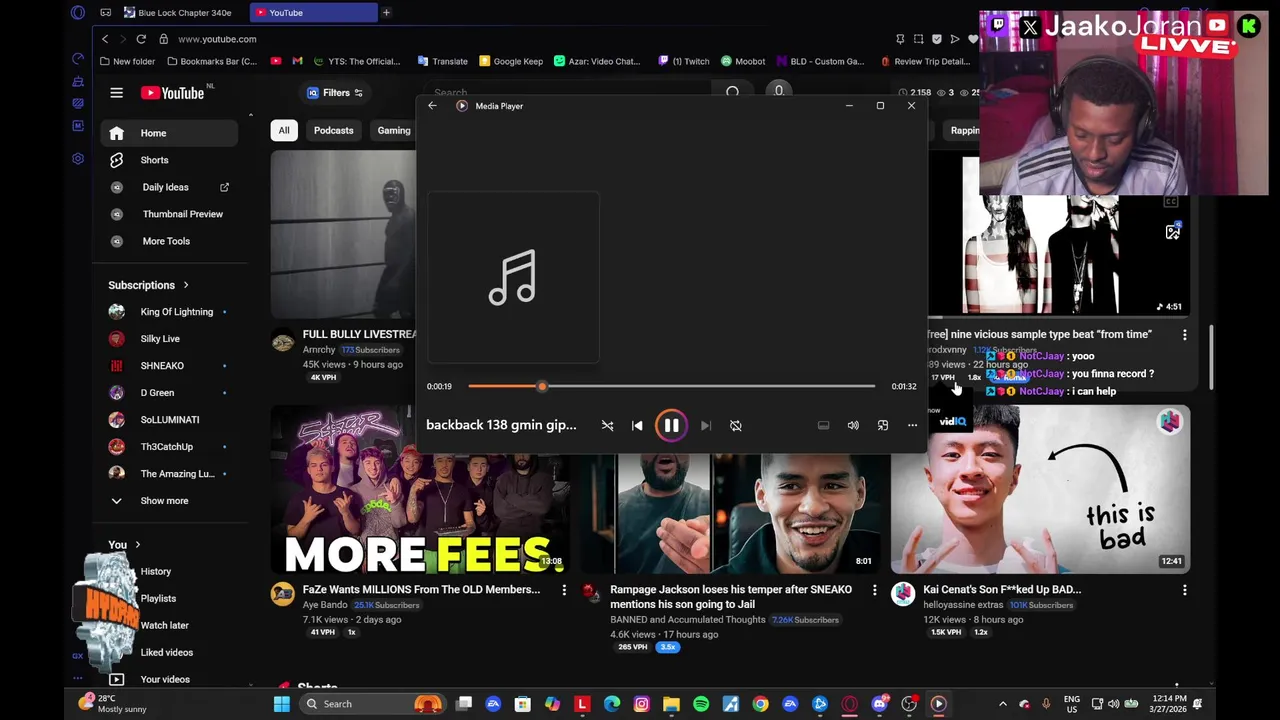The image size is (1280, 720).
Task: Expand the You section chevron
Action: (137, 545)
